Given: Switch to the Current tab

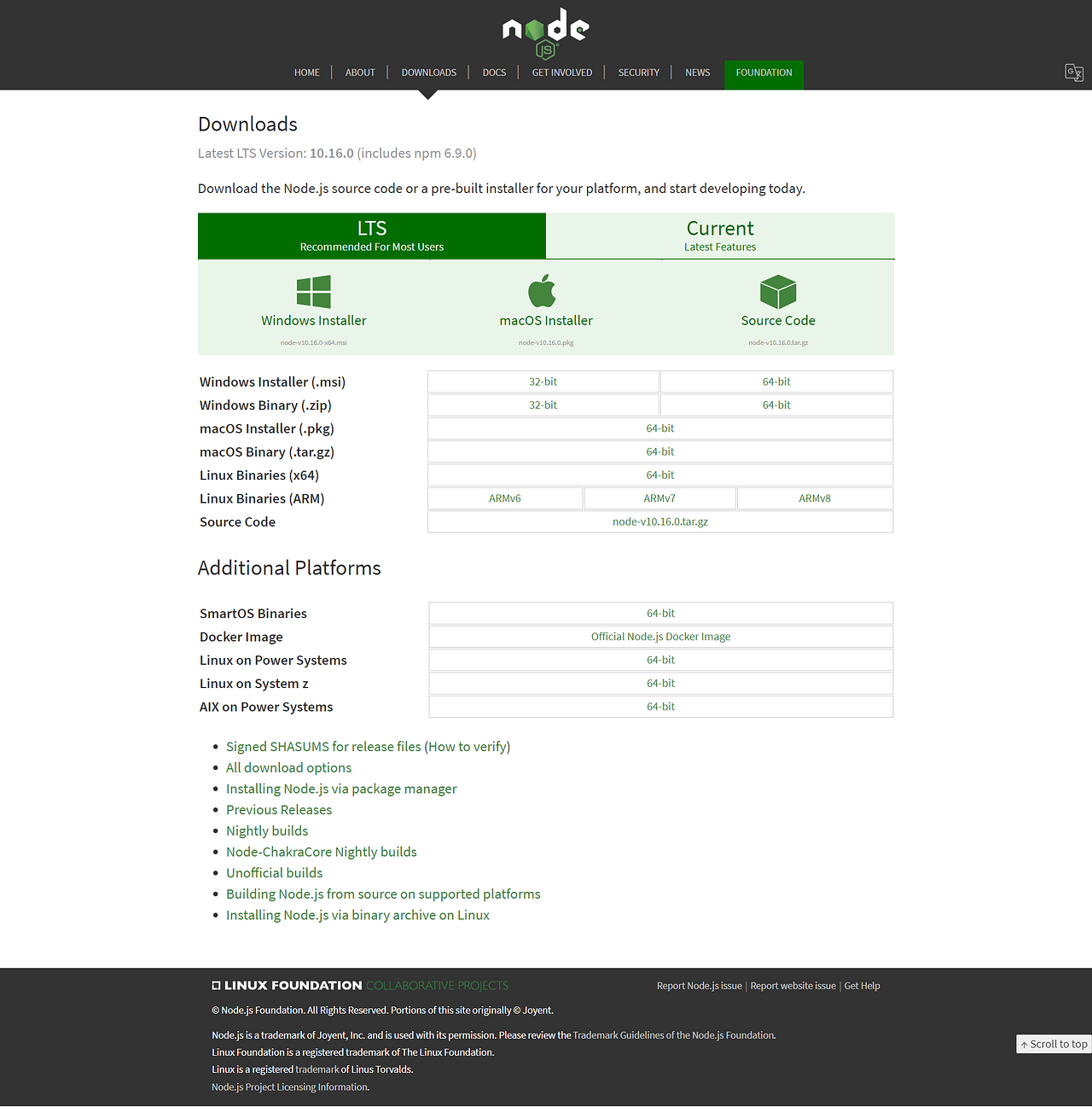Looking at the screenshot, I should [719, 236].
